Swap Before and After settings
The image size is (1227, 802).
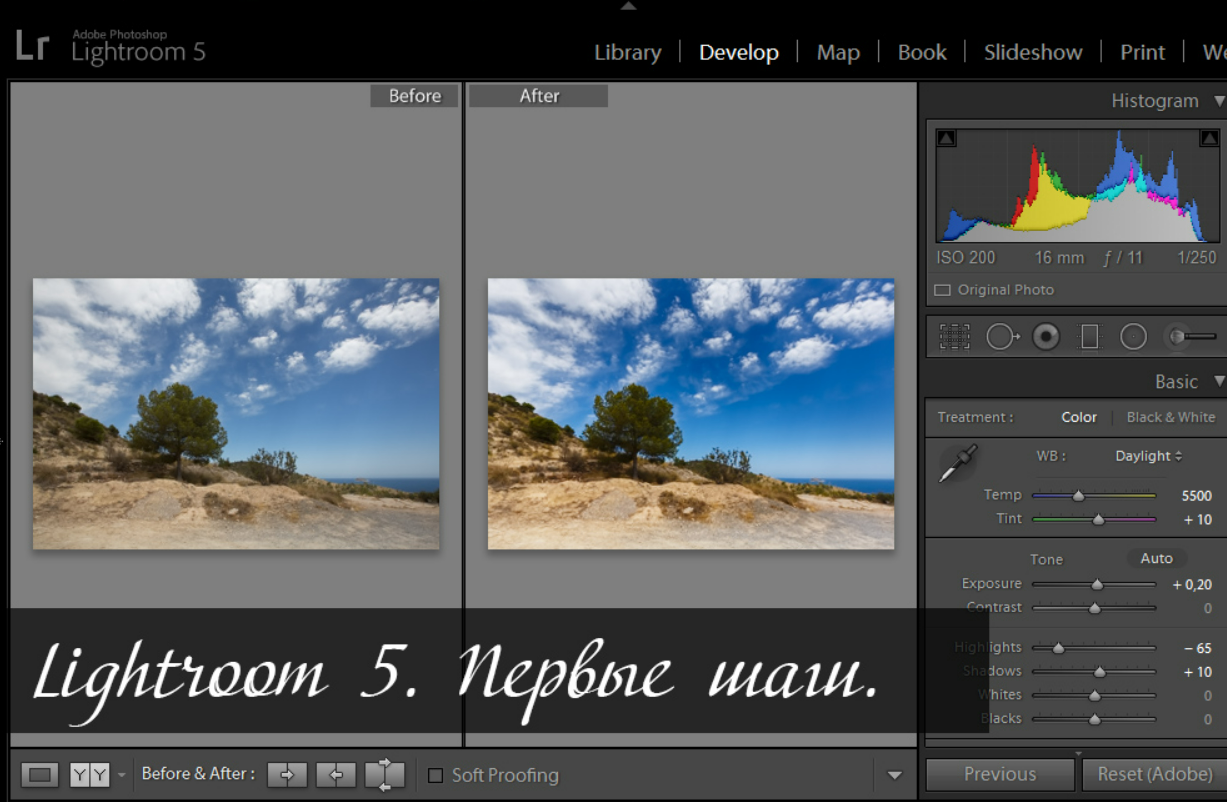tap(385, 775)
